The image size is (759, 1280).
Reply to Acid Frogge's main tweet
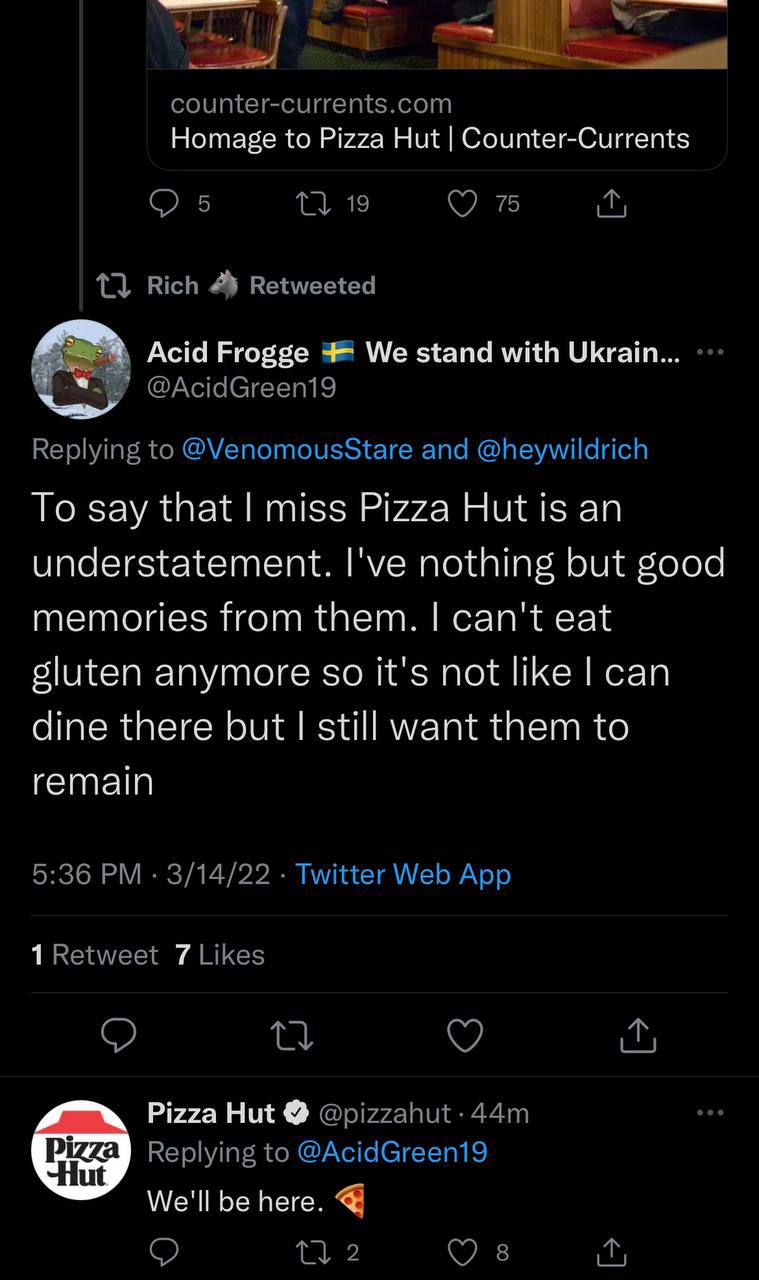pos(119,1035)
